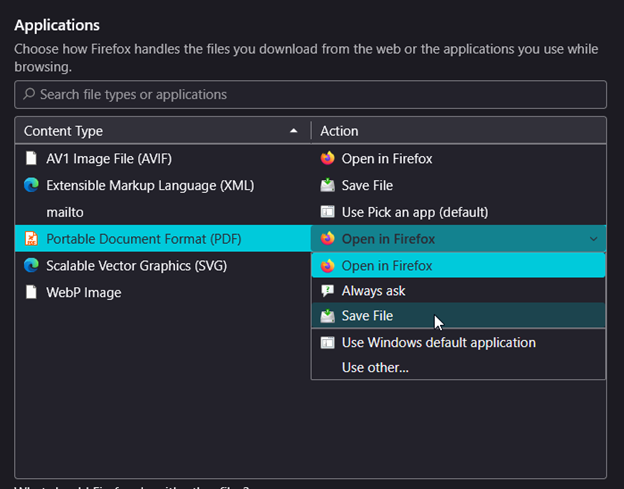Focus Search file types or applications field
The width and height of the screenshot is (624, 489).
point(310,94)
